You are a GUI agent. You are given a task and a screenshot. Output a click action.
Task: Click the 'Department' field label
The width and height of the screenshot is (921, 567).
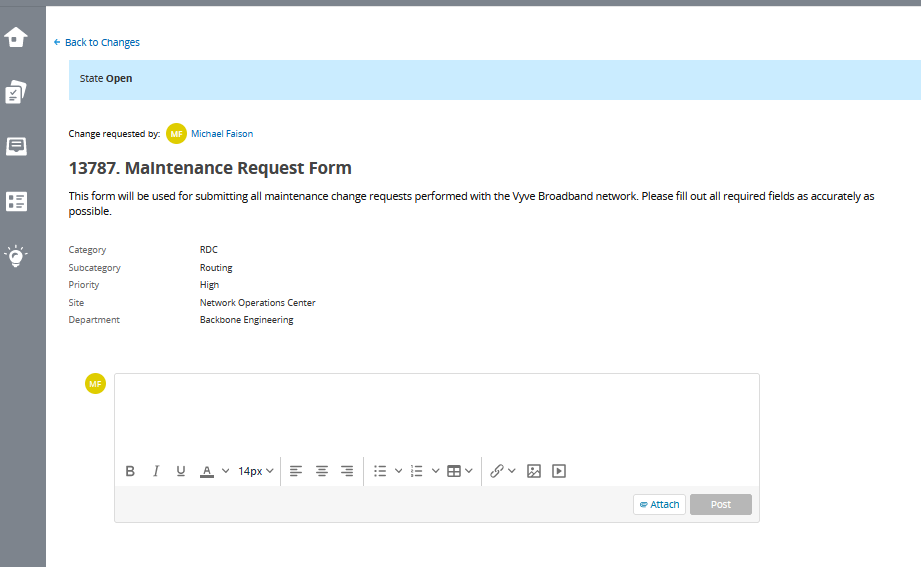click(x=94, y=320)
